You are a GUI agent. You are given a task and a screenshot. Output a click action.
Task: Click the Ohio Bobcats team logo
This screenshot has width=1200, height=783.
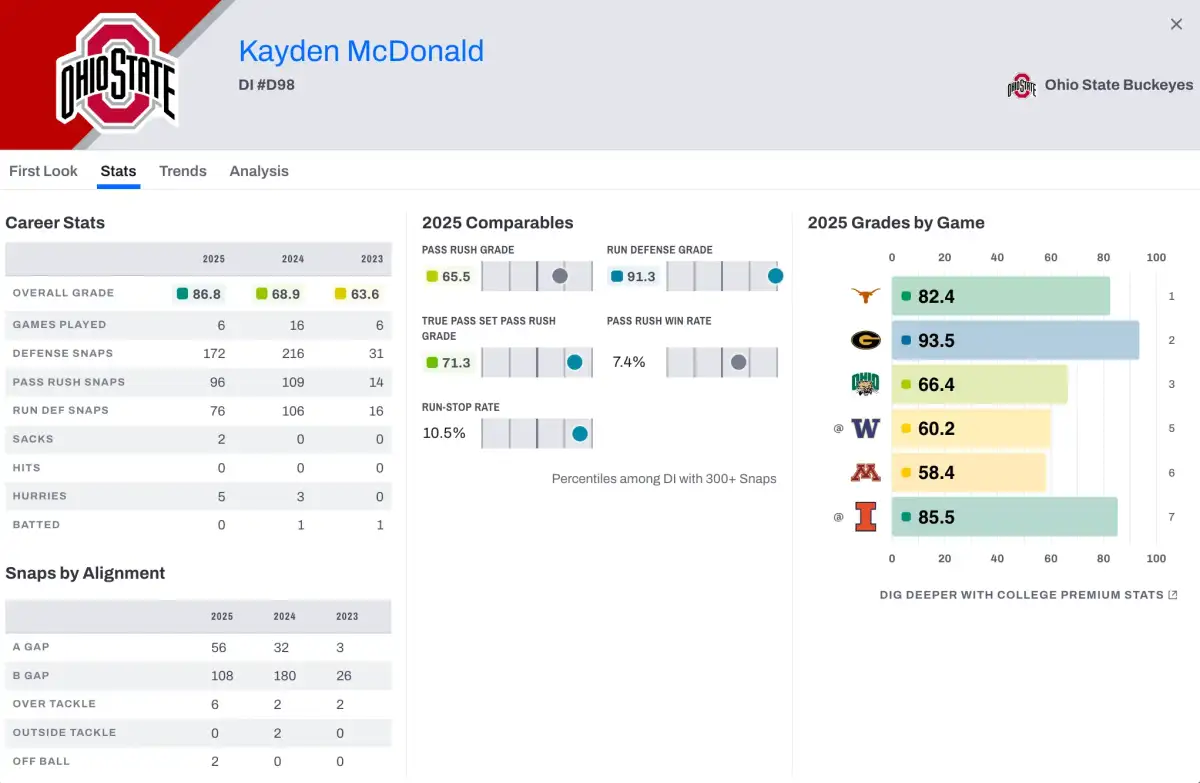pyautogui.click(x=865, y=383)
